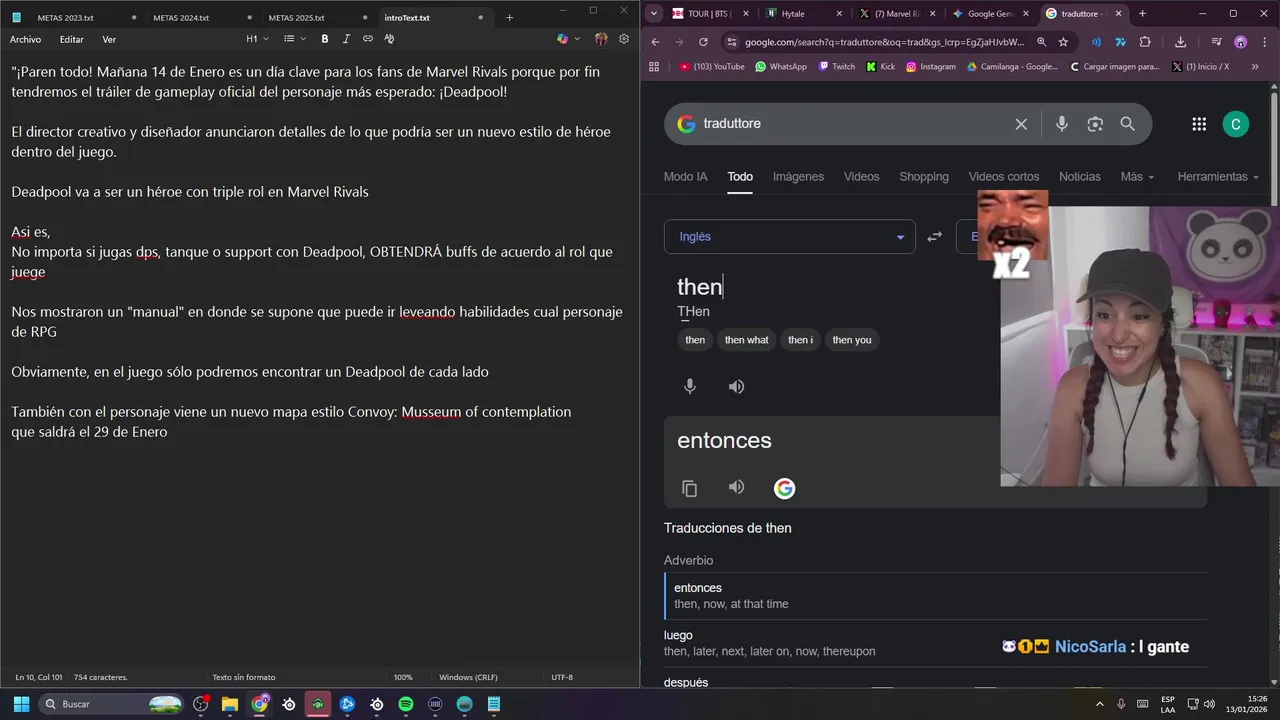Show hidden system tray icons
The image size is (1280, 720).
[1100, 704]
